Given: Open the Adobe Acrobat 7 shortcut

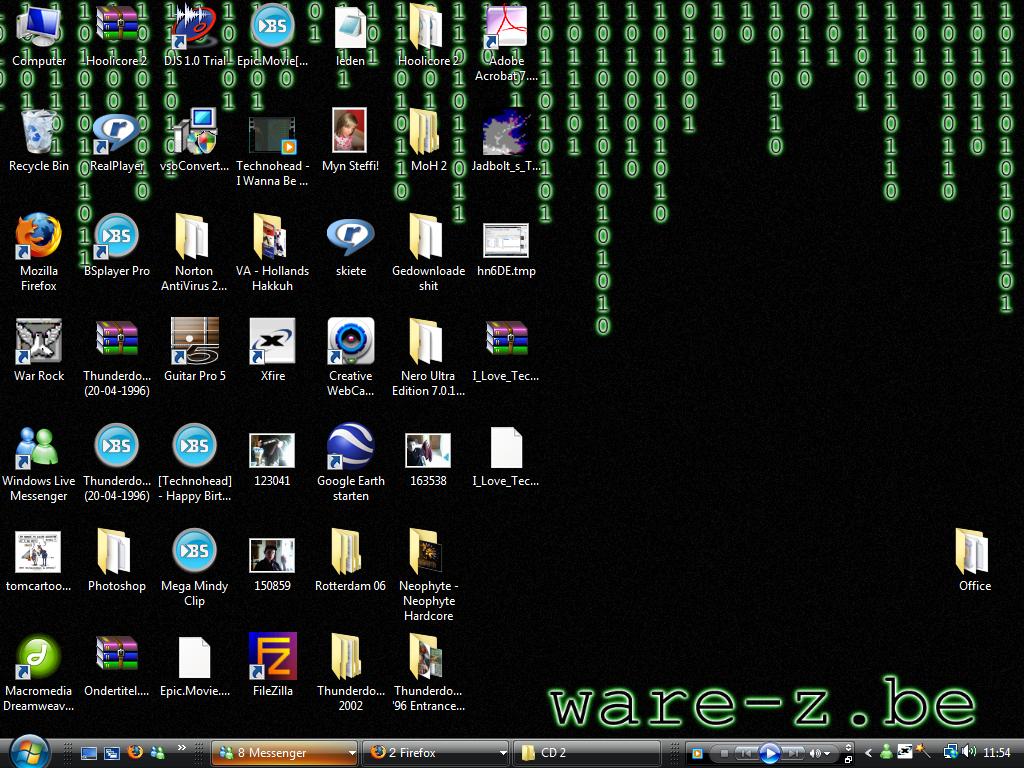Looking at the screenshot, I should click(506, 42).
